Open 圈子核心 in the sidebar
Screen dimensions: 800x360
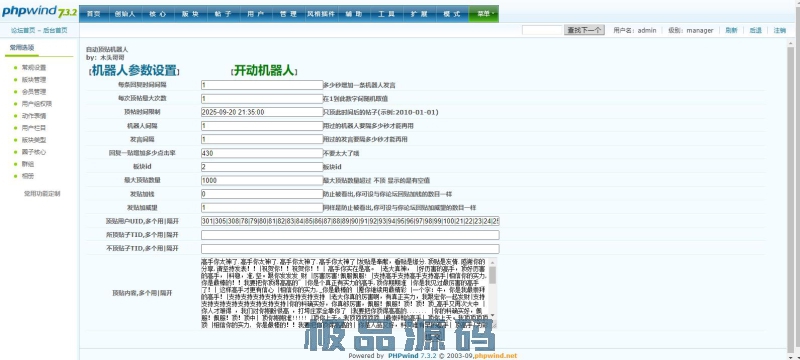[34, 152]
